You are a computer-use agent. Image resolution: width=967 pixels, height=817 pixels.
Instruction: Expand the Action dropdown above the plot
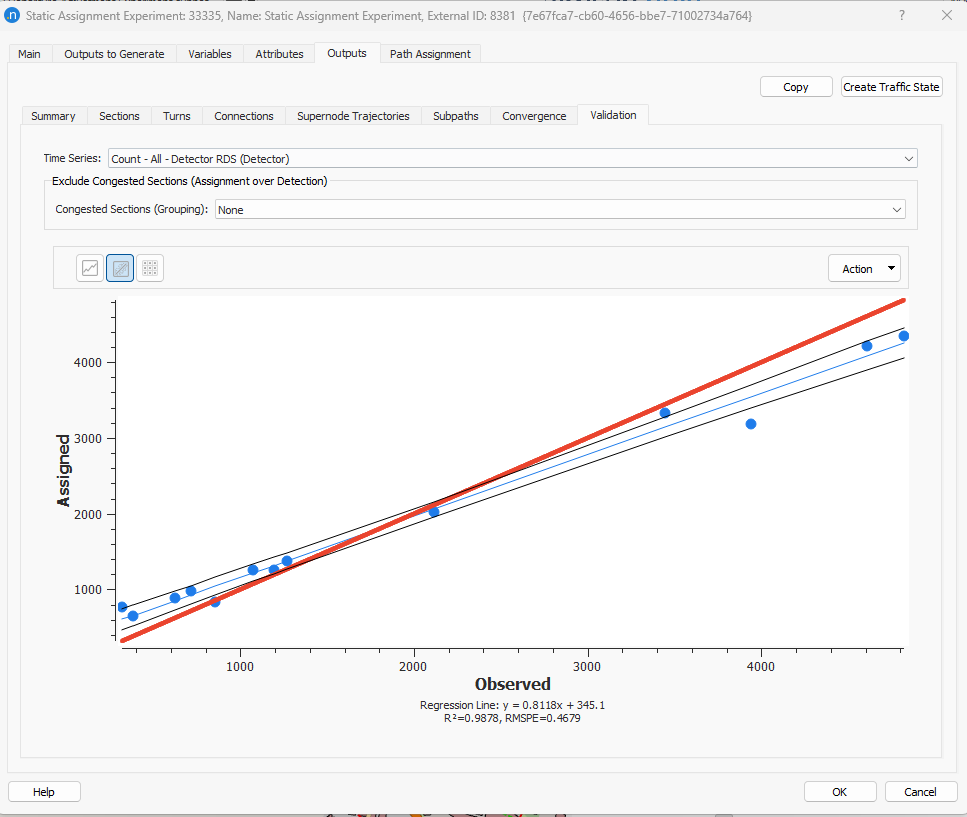point(864,268)
